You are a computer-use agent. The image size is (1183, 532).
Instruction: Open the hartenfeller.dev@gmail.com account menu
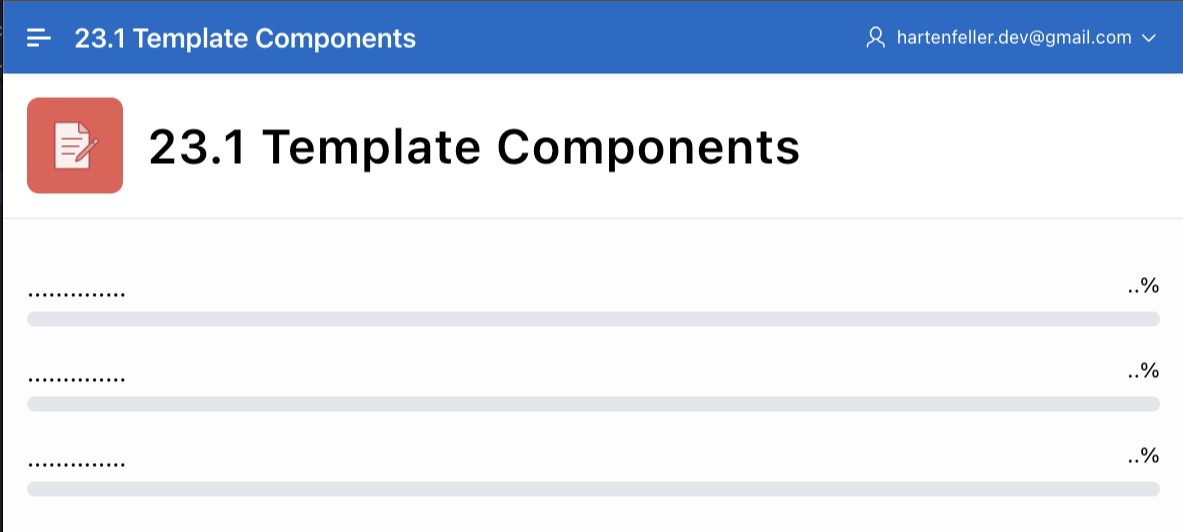1014,38
